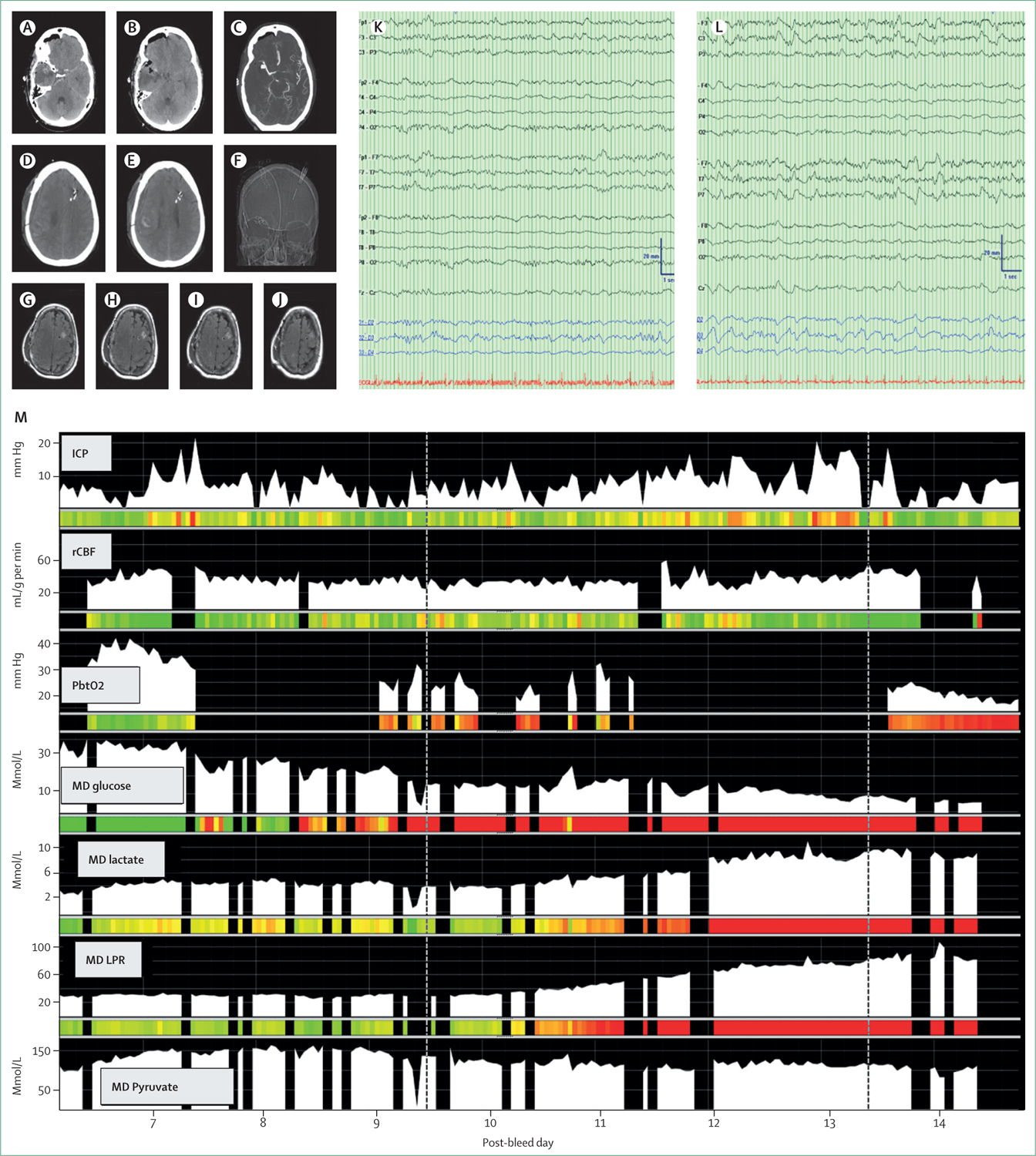Select day 11 on the time axis
This screenshot has width=1036, height=1156.
pyautogui.click(x=600, y=1124)
